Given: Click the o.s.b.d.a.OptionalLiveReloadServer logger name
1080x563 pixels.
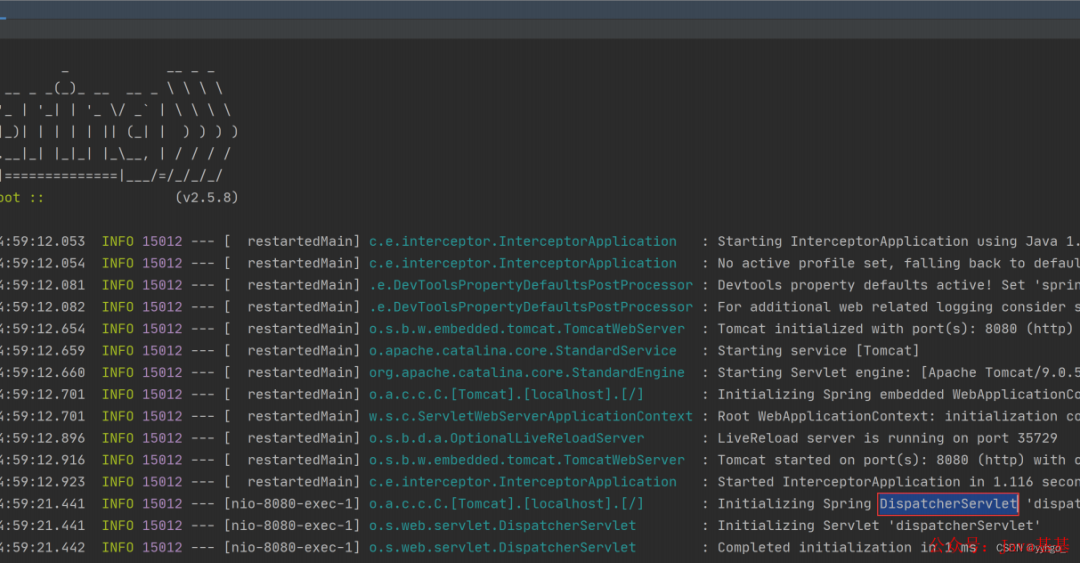Looking at the screenshot, I should tap(506, 438).
